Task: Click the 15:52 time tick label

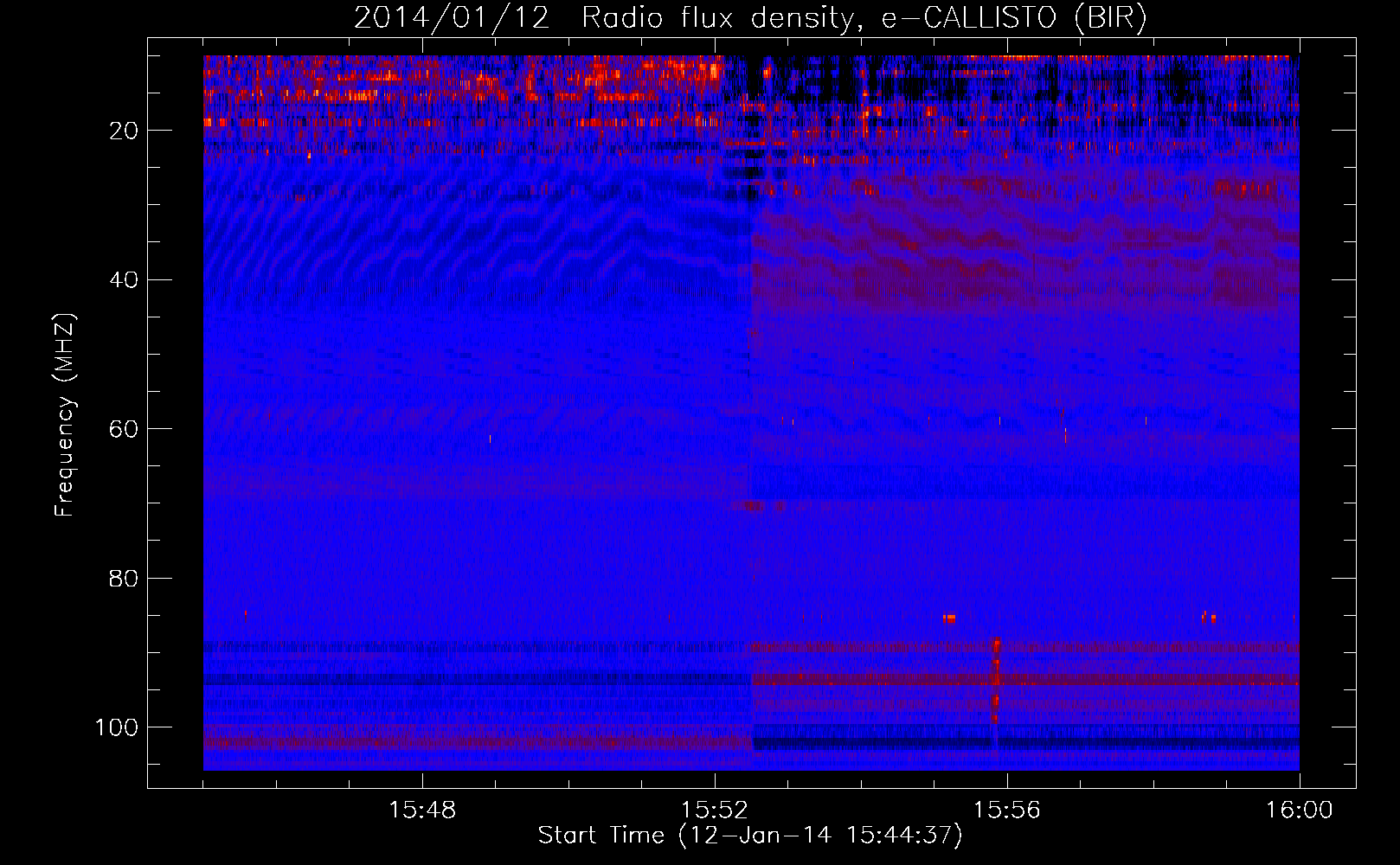Action: tap(715, 811)
